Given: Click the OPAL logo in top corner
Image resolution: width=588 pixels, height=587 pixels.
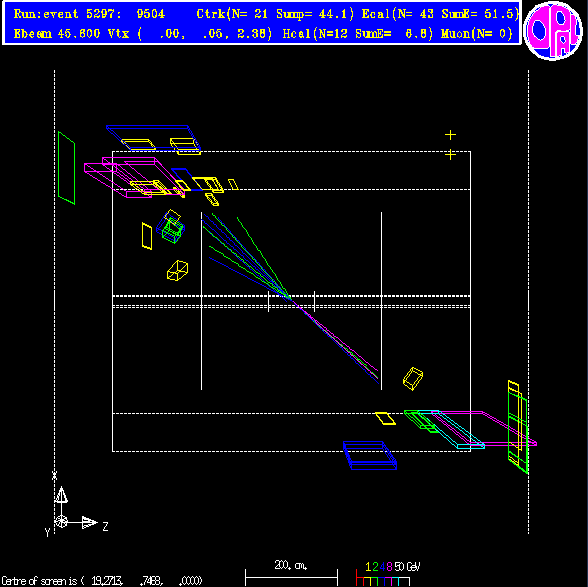Looking at the screenshot, I should click(553, 30).
